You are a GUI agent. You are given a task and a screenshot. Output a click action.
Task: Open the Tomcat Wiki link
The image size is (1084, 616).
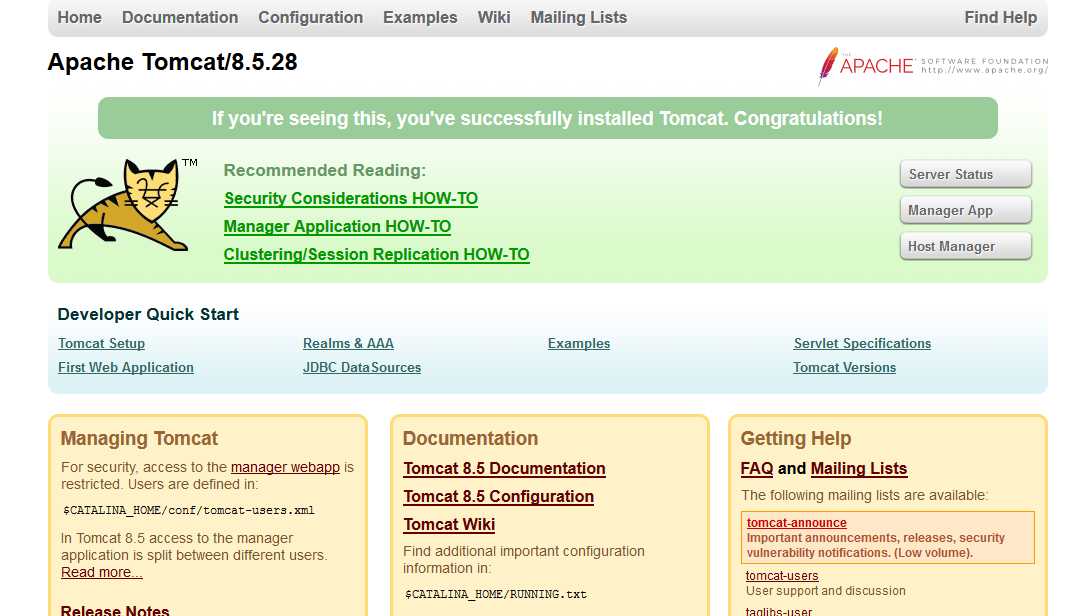coord(449,525)
